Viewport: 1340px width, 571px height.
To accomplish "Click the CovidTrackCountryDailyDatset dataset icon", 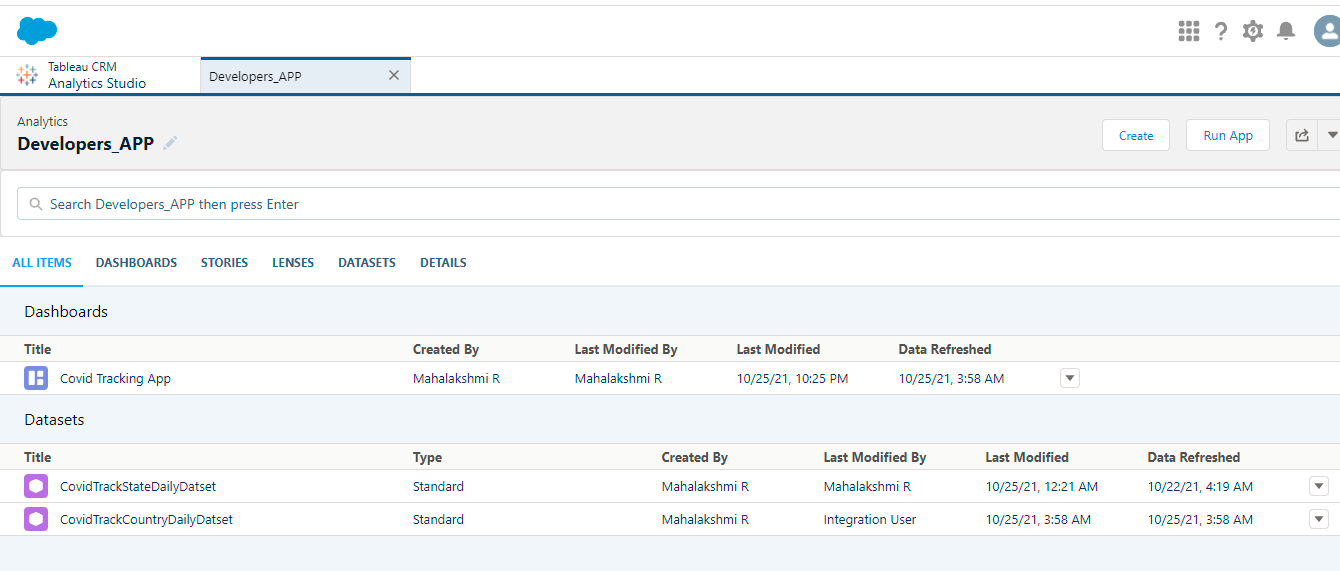I will [x=36, y=519].
